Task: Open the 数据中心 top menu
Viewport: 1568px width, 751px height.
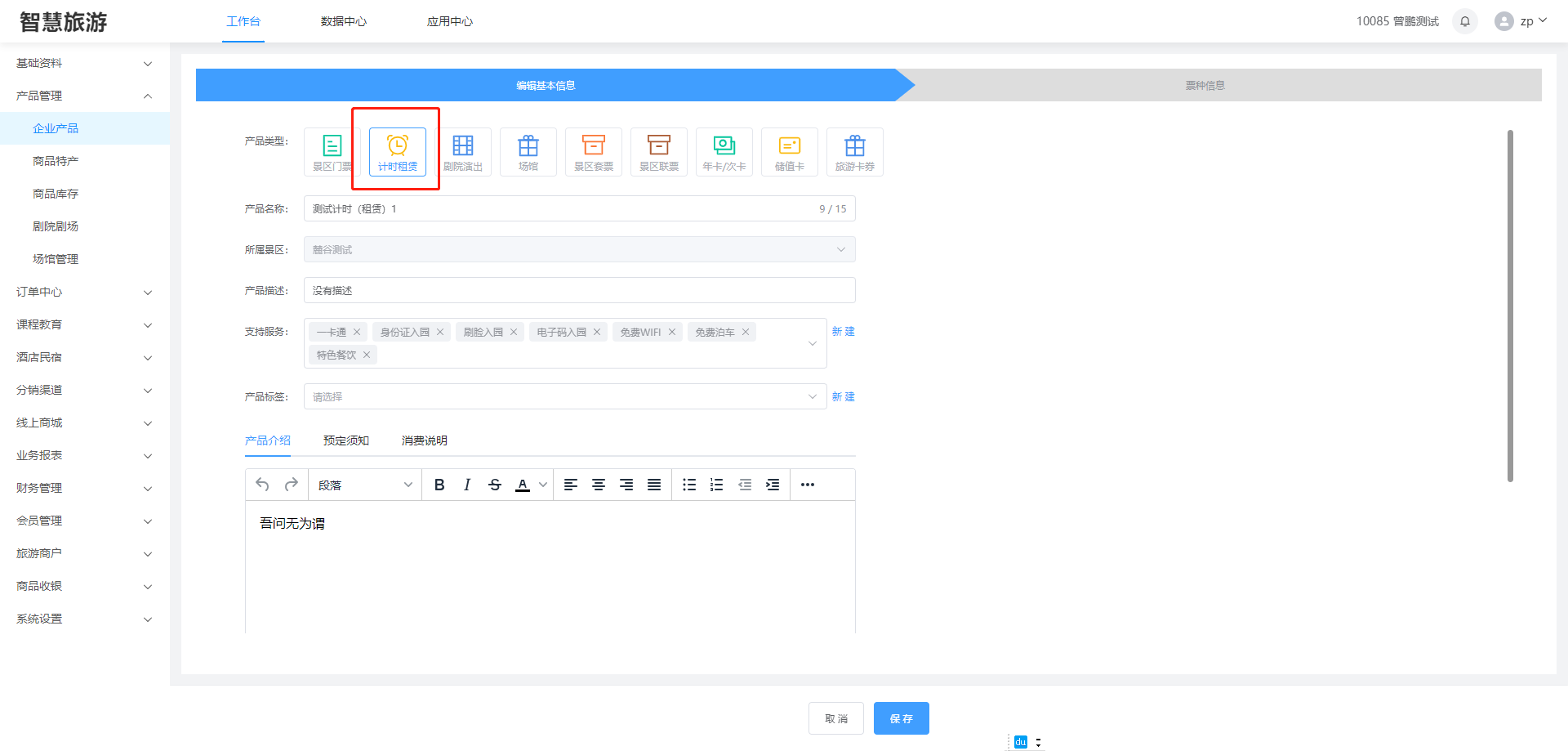Action: pos(344,21)
